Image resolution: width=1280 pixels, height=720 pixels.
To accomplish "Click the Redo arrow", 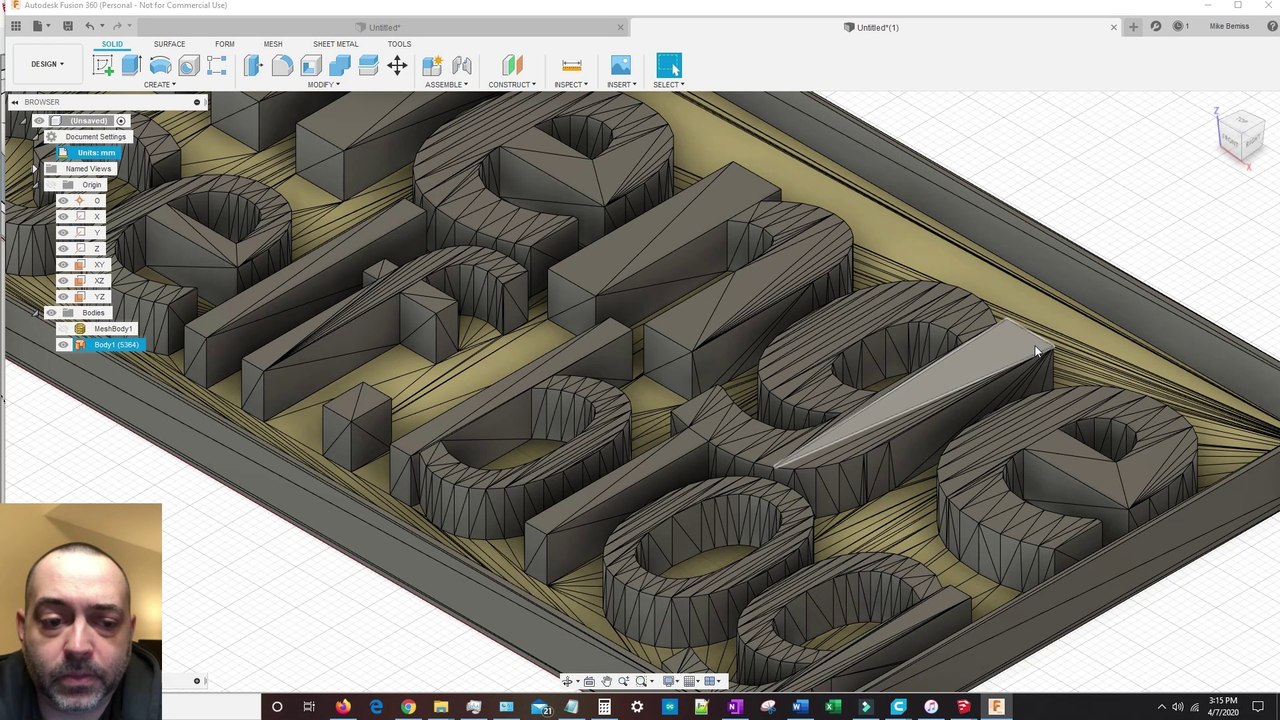I will click(x=118, y=26).
